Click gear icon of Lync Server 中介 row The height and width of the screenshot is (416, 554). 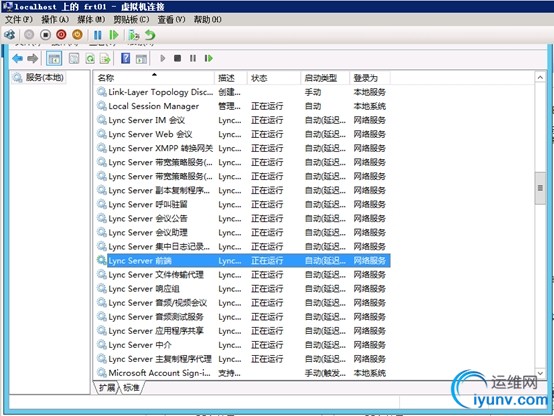coord(102,345)
